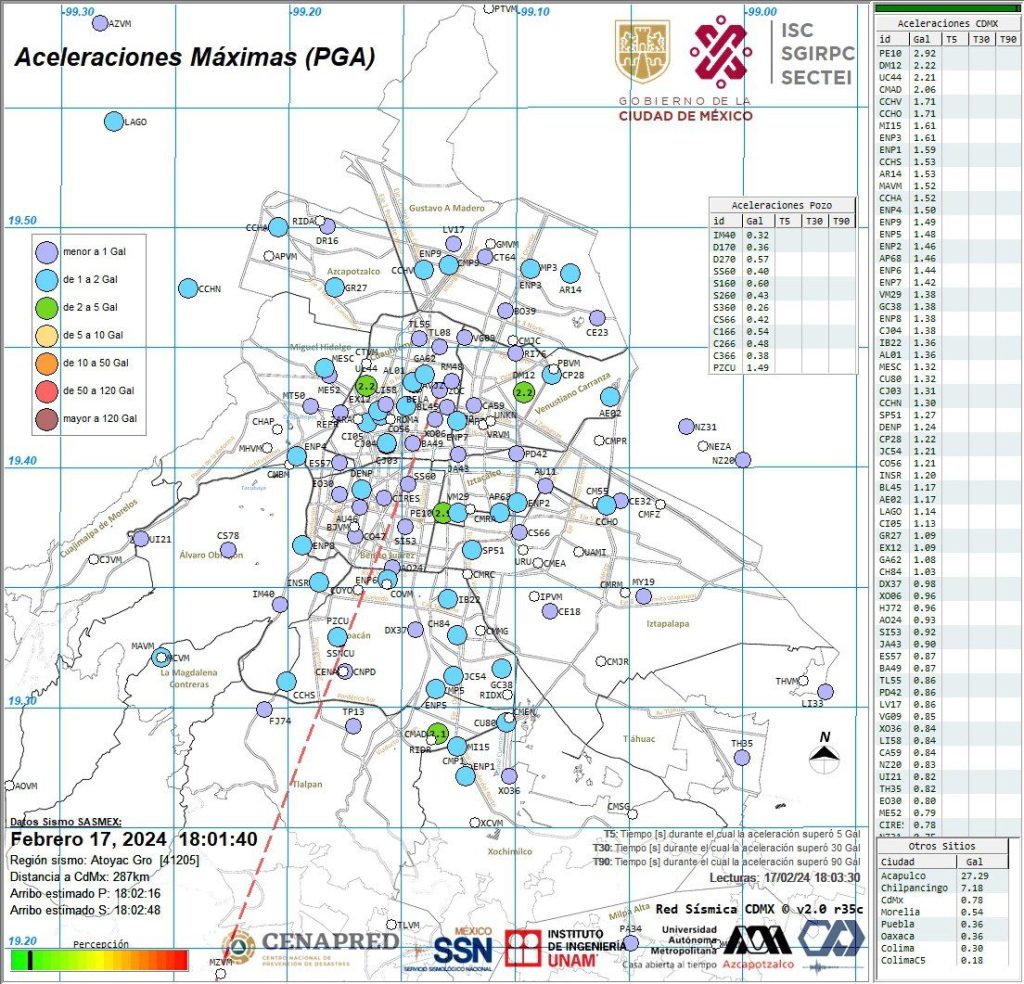This screenshot has width=1024, height=984.
Task: Click the 'mayor a 120 Gal' legend swatch
Action: pos(47,419)
